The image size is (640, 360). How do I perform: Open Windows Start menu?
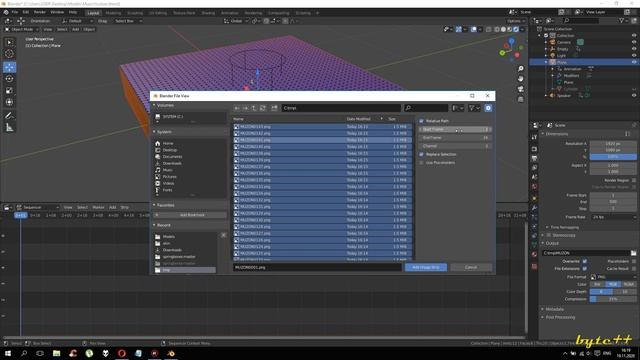[8, 353]
